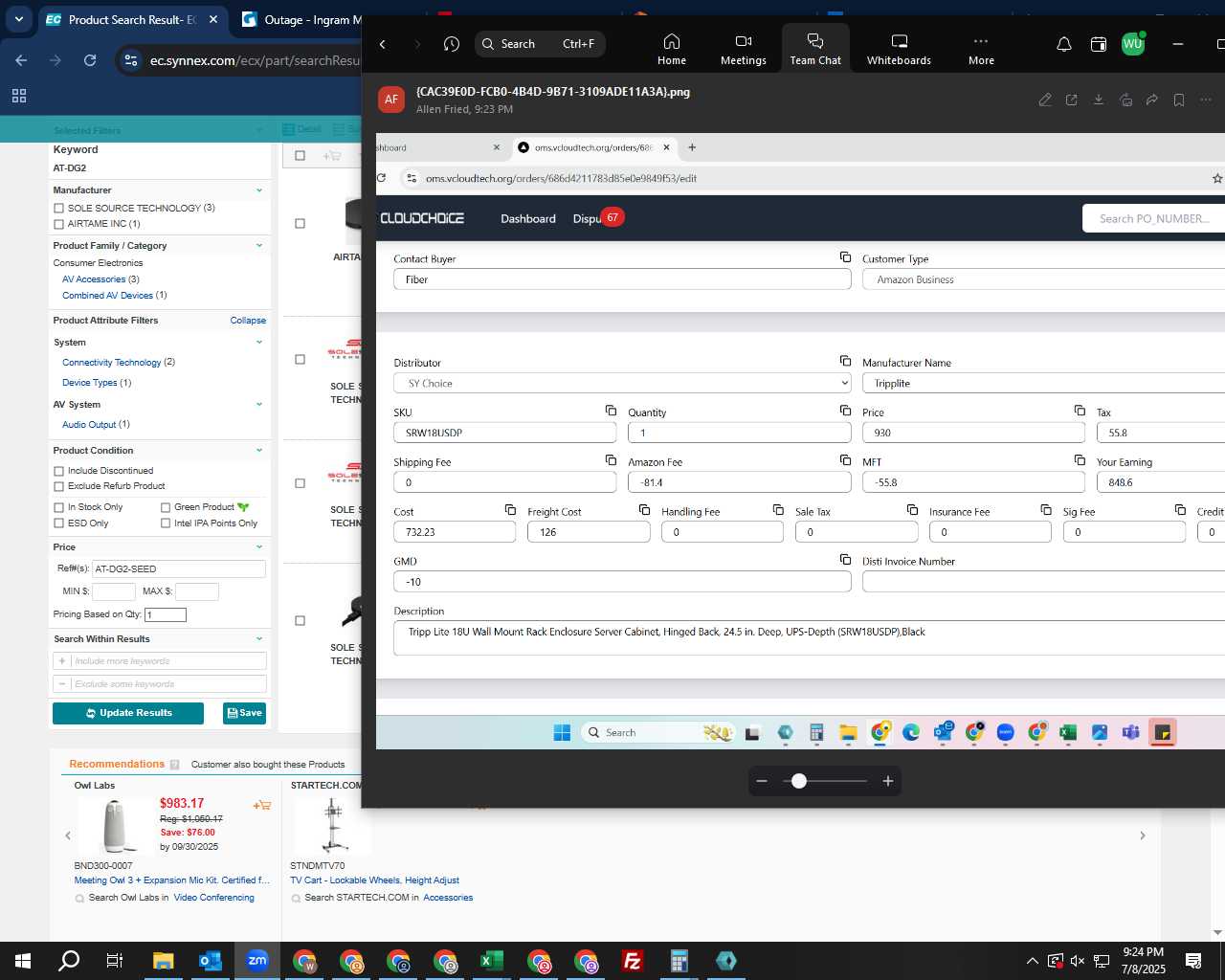Go back in the Zoom window
This screenshot has height=980, width=1225.
coord(383,44)
